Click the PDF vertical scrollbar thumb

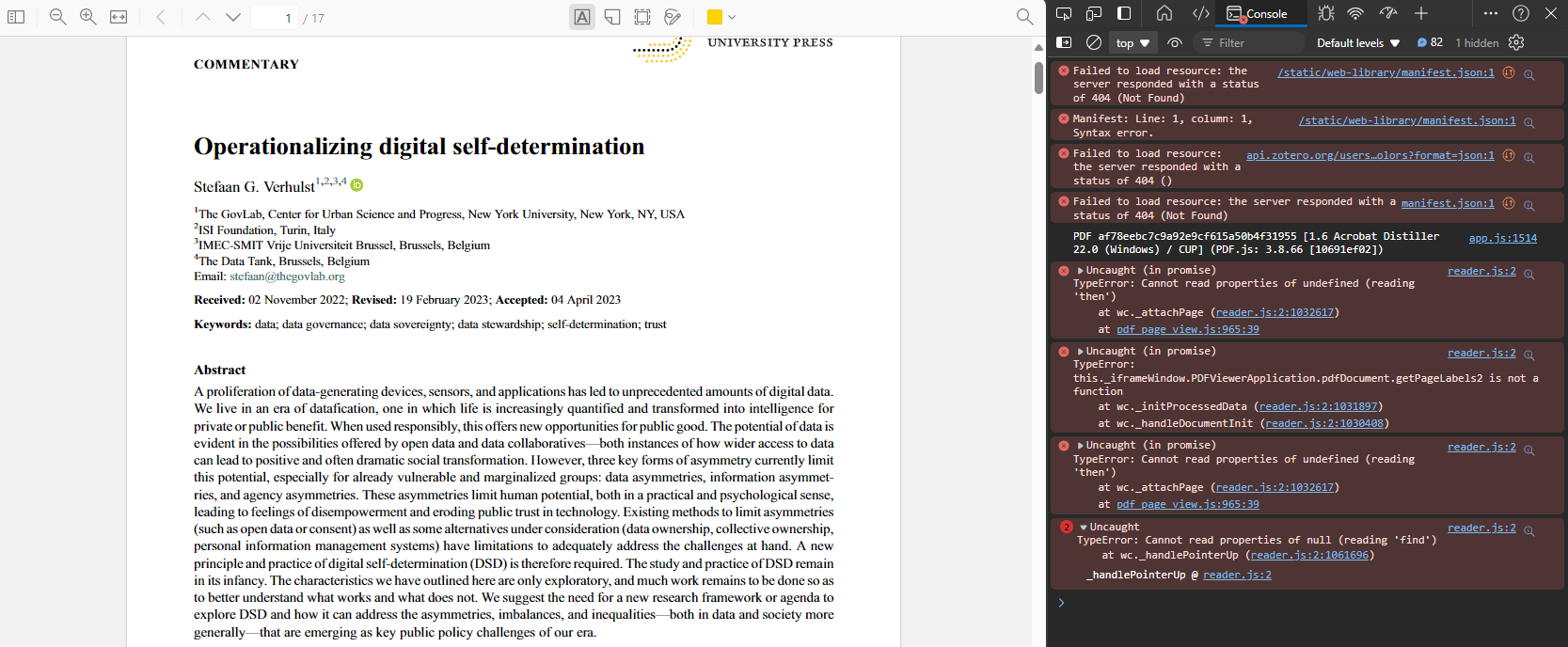[1038, 77]
